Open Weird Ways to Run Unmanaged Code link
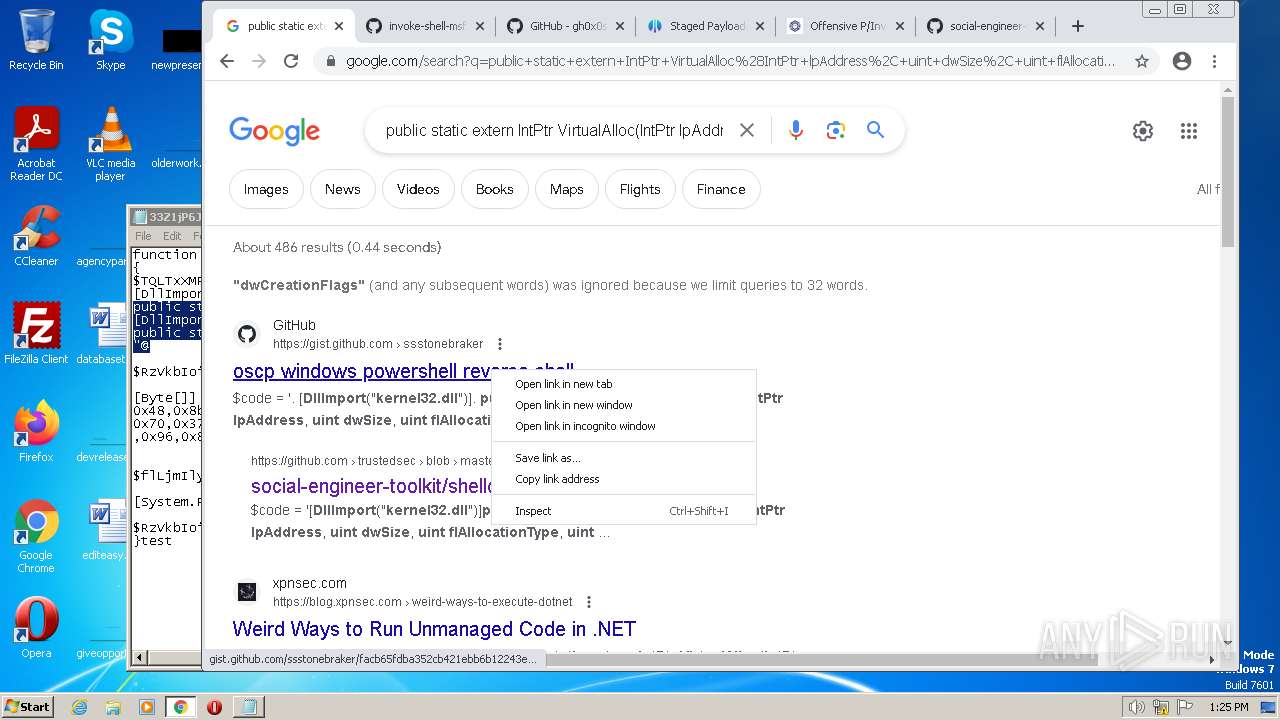Viewport: 1280px width, 720px height. pos(434,629)
